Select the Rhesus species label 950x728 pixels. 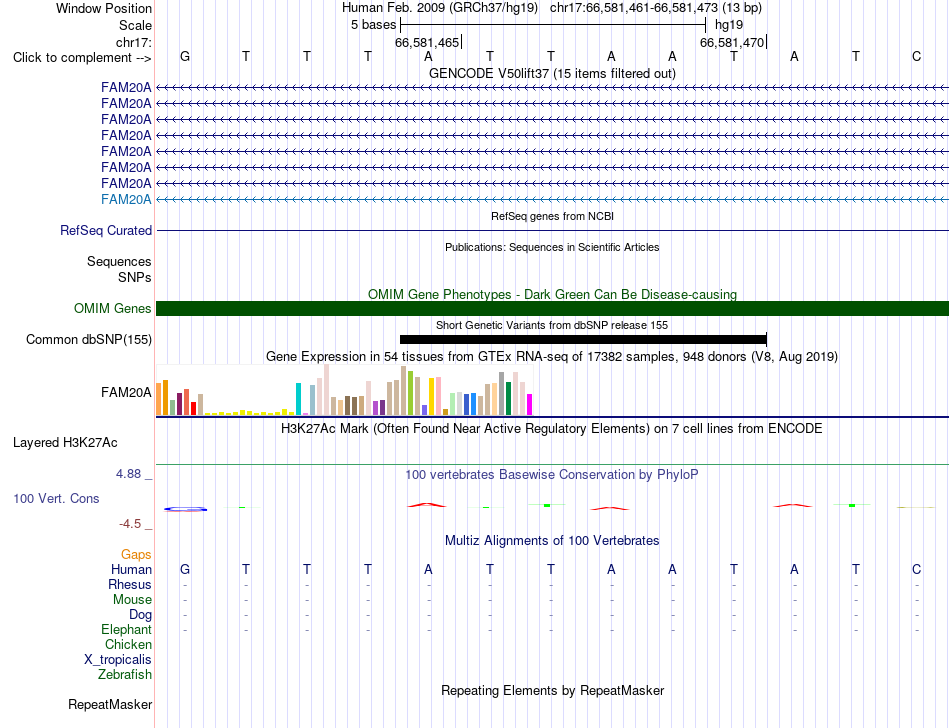point(130,584)
